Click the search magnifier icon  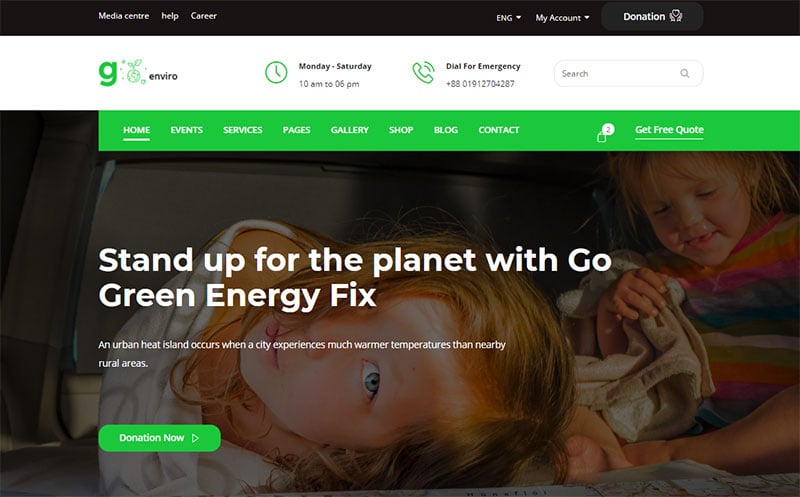pyautogui.click(x=685, y=73)
